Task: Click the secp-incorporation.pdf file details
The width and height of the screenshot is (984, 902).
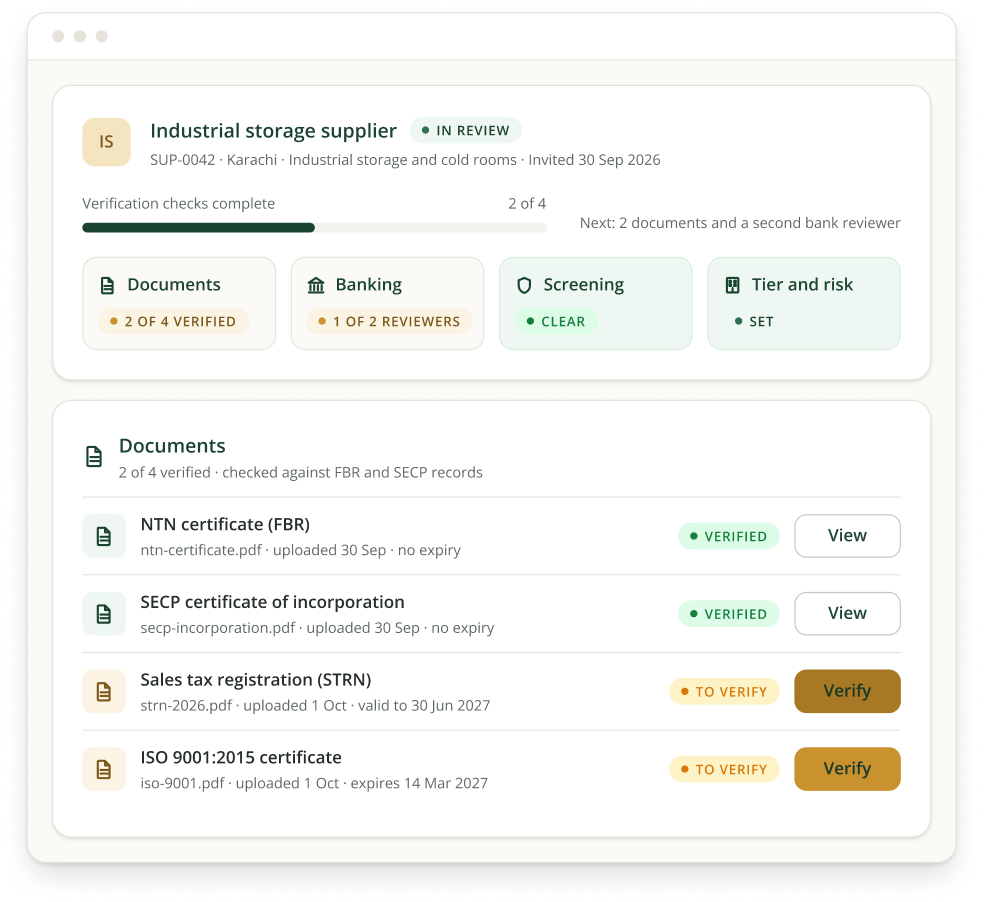Action: 318,628
